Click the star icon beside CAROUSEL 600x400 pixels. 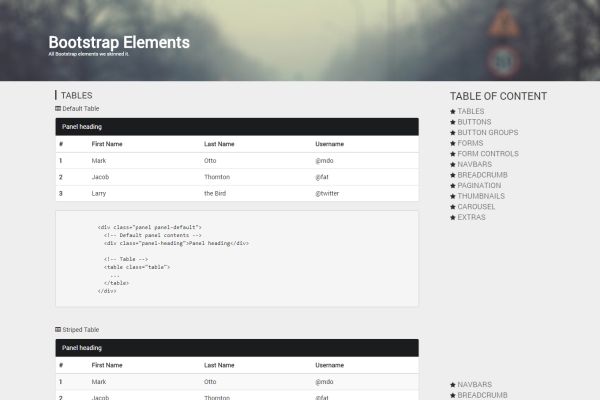pos(453,207)
